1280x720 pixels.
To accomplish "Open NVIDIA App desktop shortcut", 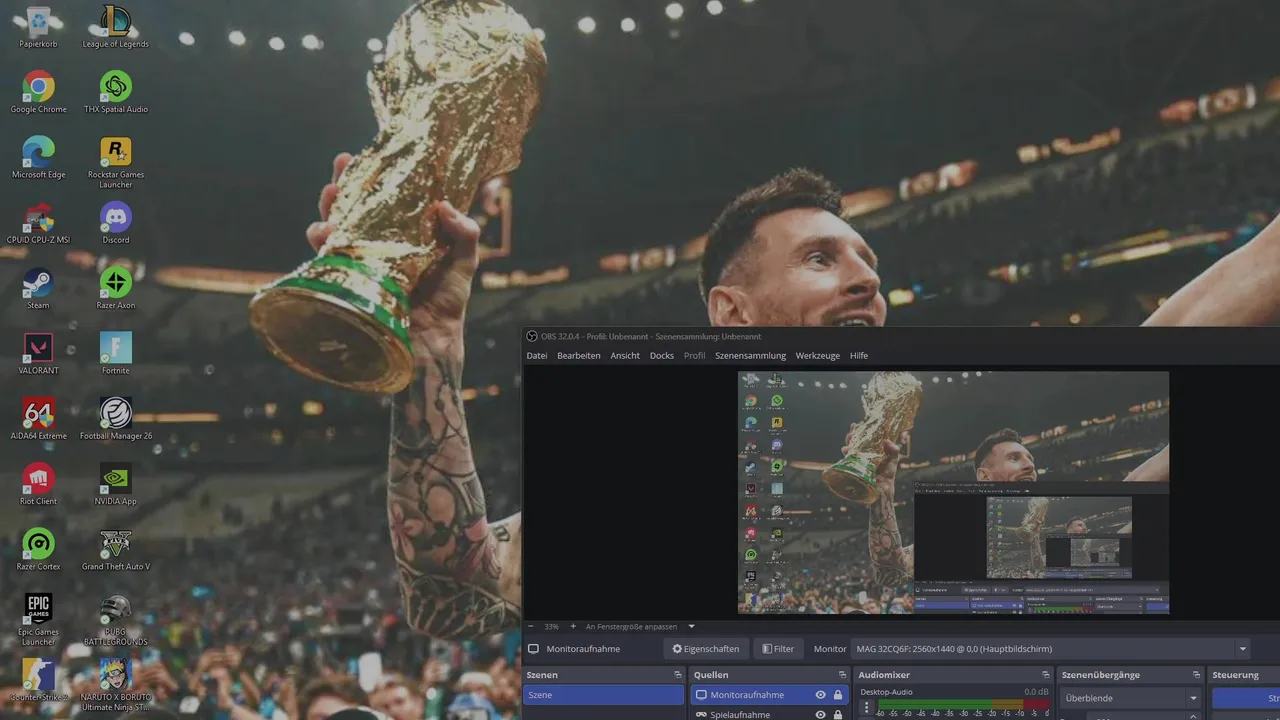I will pyautogui.click(x=115, y=484).
